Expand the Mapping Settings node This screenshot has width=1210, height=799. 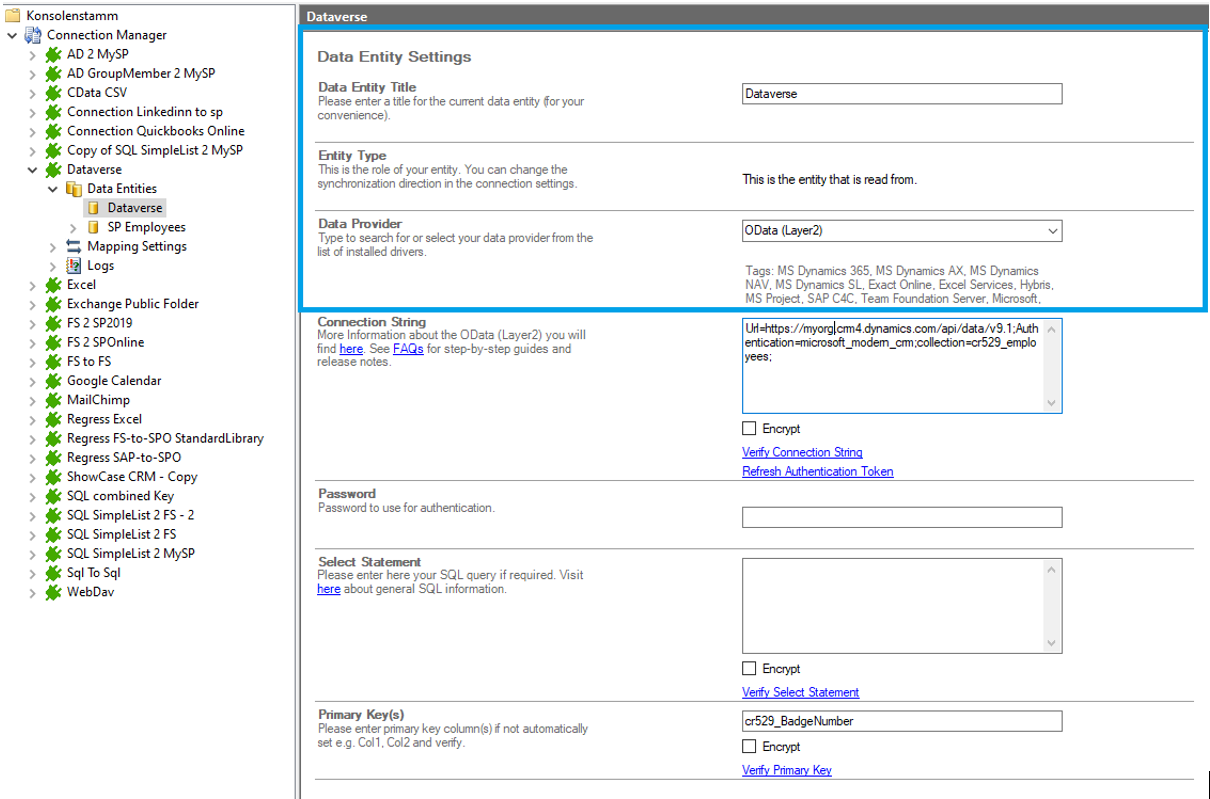tap(53, 247)
